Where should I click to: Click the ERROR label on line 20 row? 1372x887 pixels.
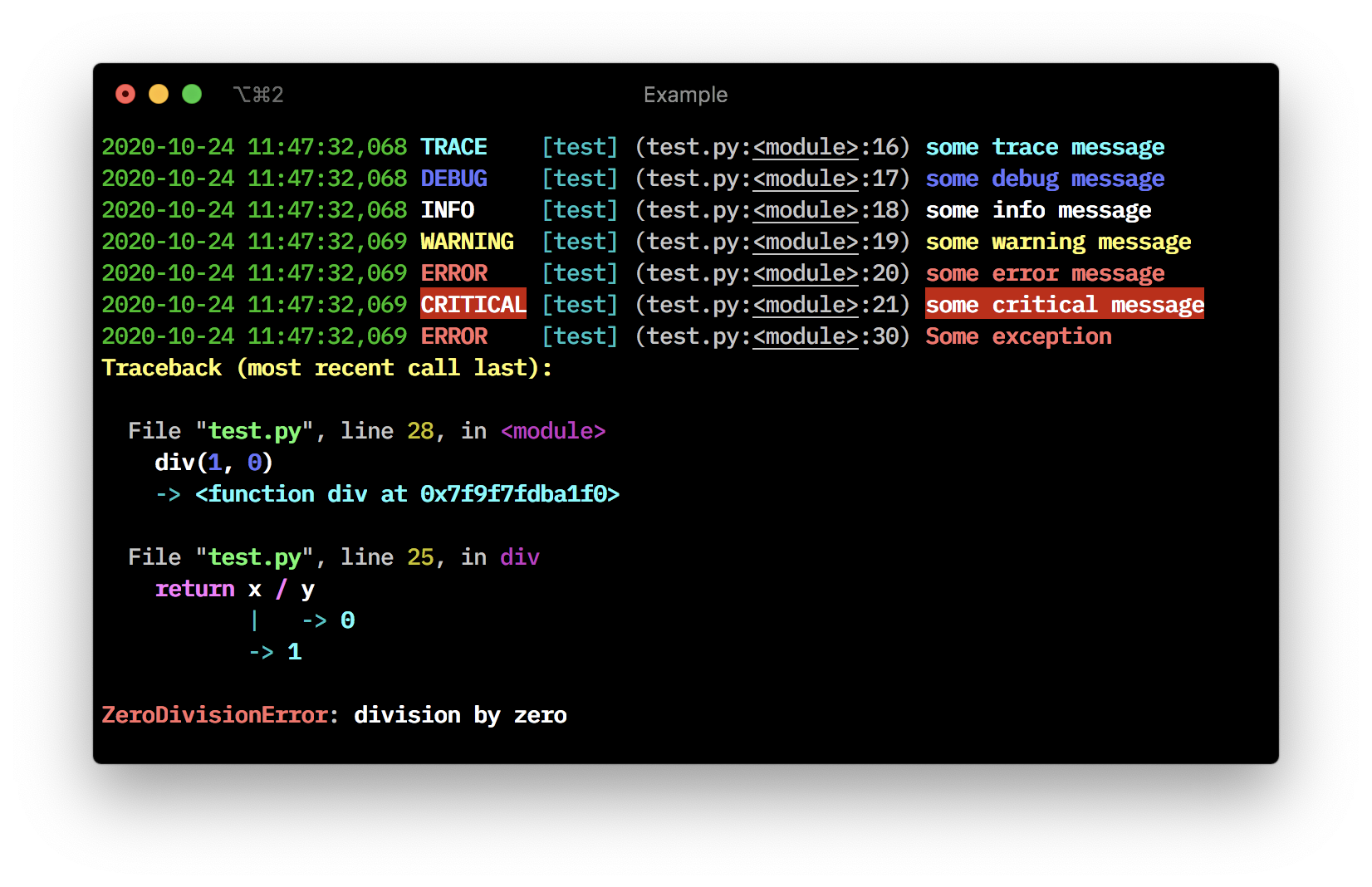[453, 273]
